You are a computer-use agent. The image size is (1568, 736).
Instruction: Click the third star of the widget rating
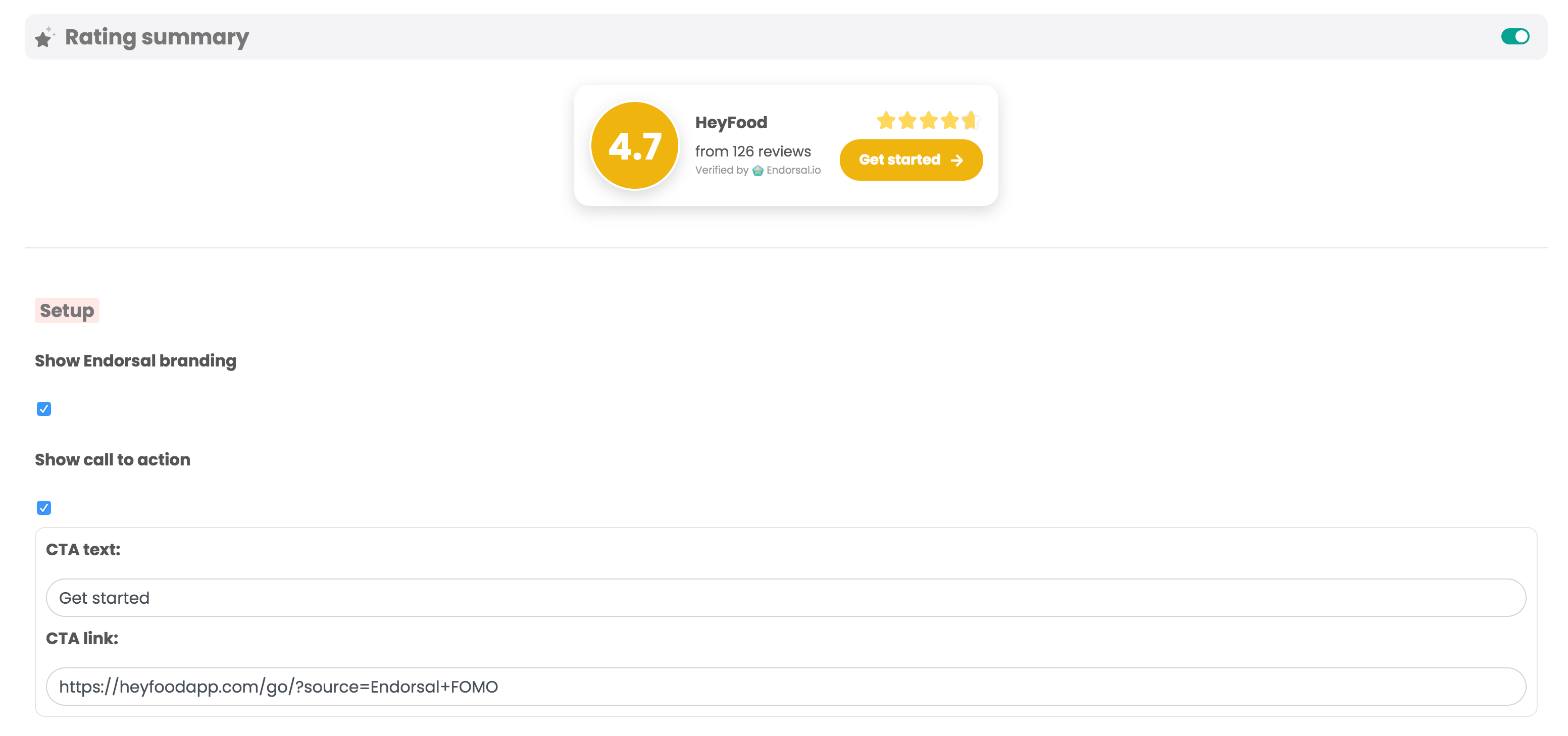(x=928, y=121)
